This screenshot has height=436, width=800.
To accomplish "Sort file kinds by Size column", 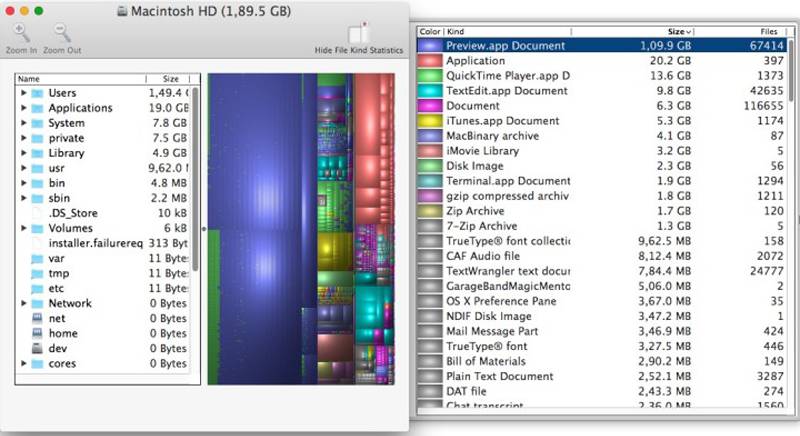I will click(677, 32).
